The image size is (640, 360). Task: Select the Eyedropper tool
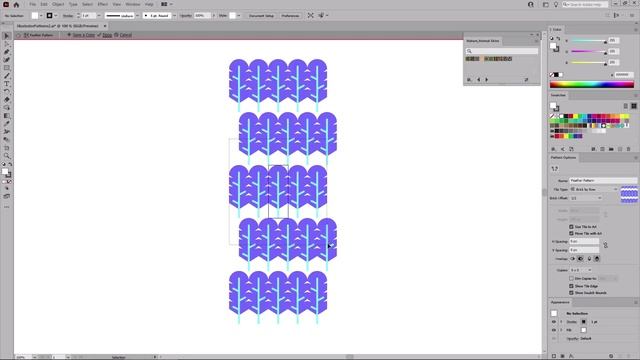point(7,124)
